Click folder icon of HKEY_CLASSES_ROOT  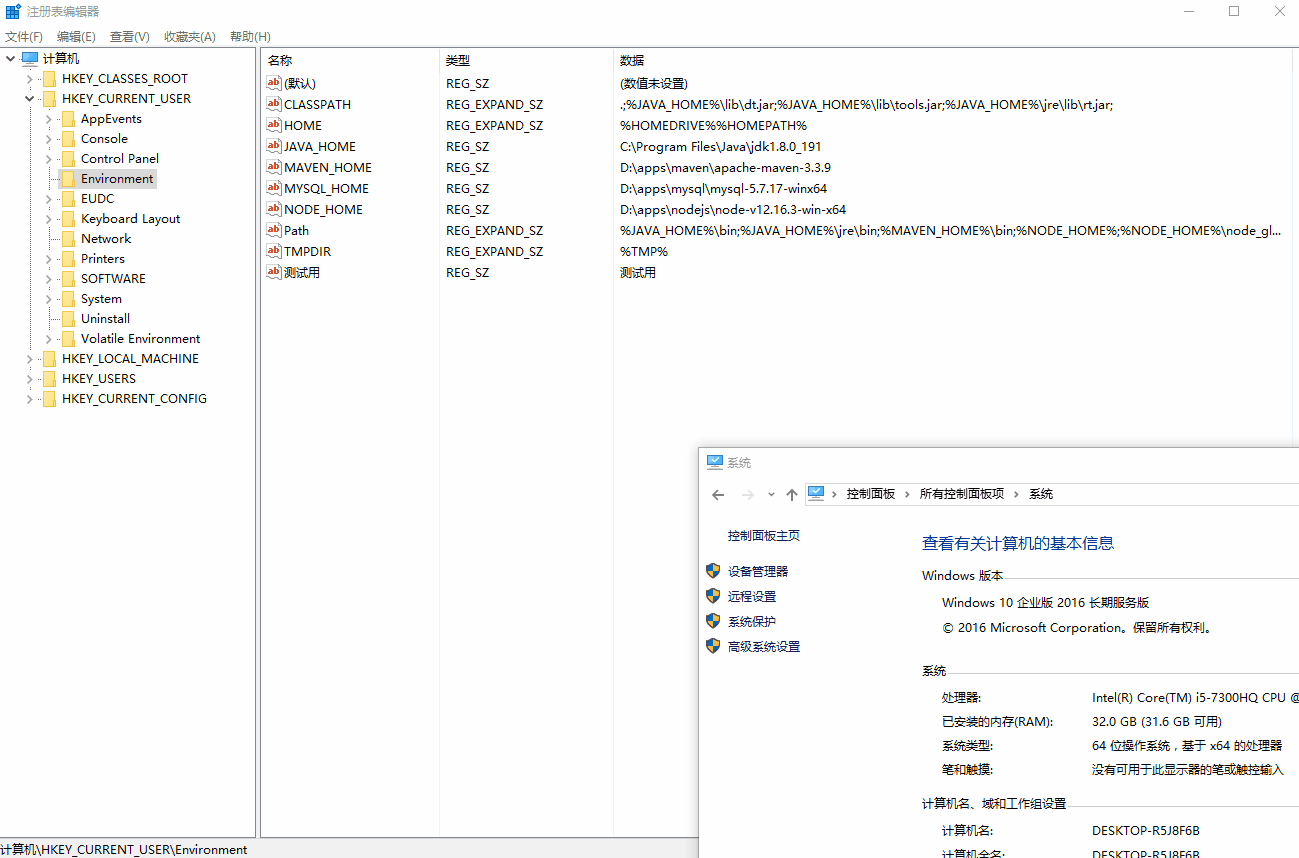[x=49, y=79]
